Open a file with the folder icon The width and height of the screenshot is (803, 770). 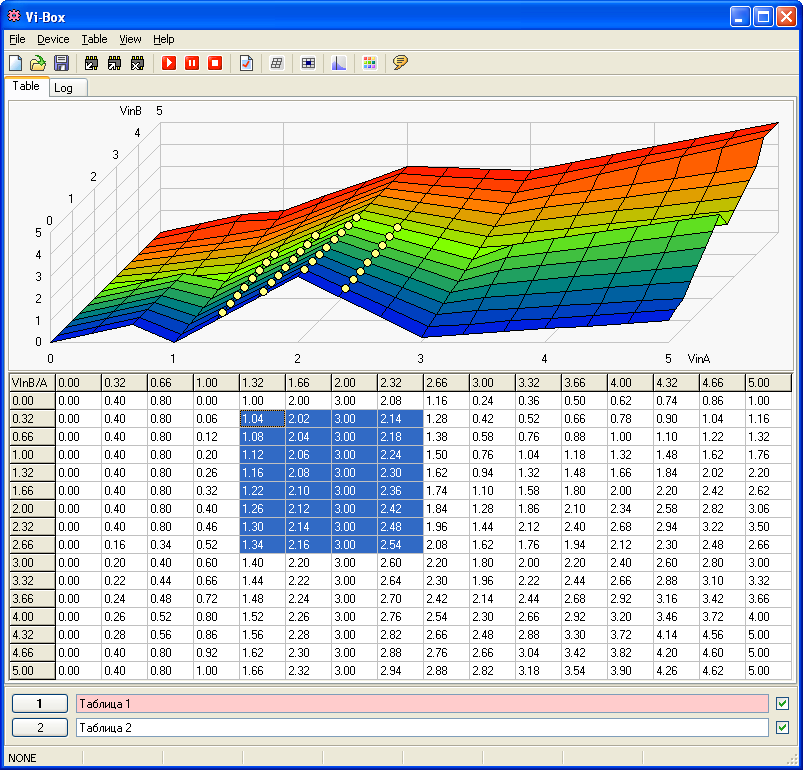tap(38, 63)
